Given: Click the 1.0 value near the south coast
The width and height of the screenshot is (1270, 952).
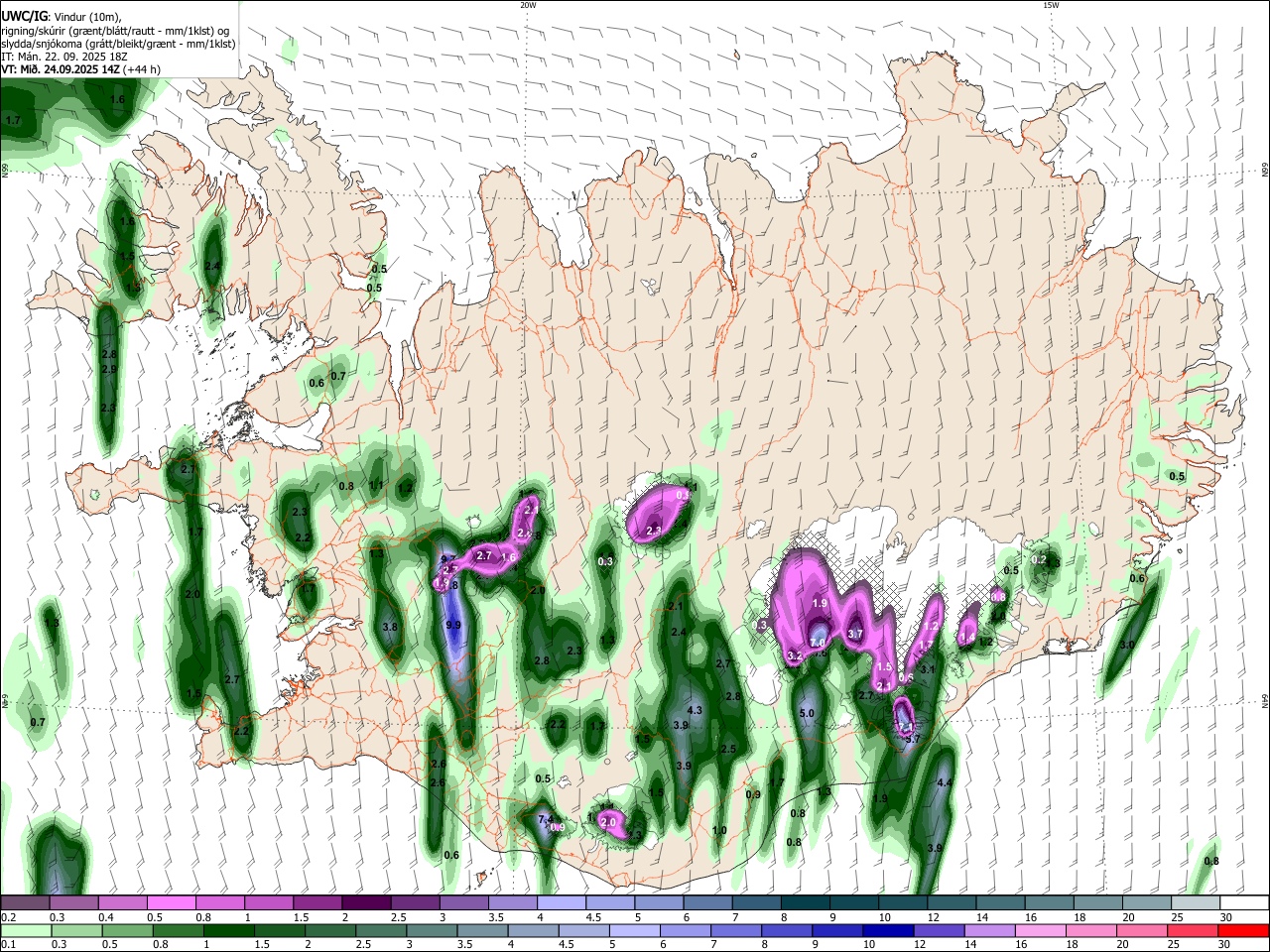Looking at the screenshot, I should coord(719,831).
